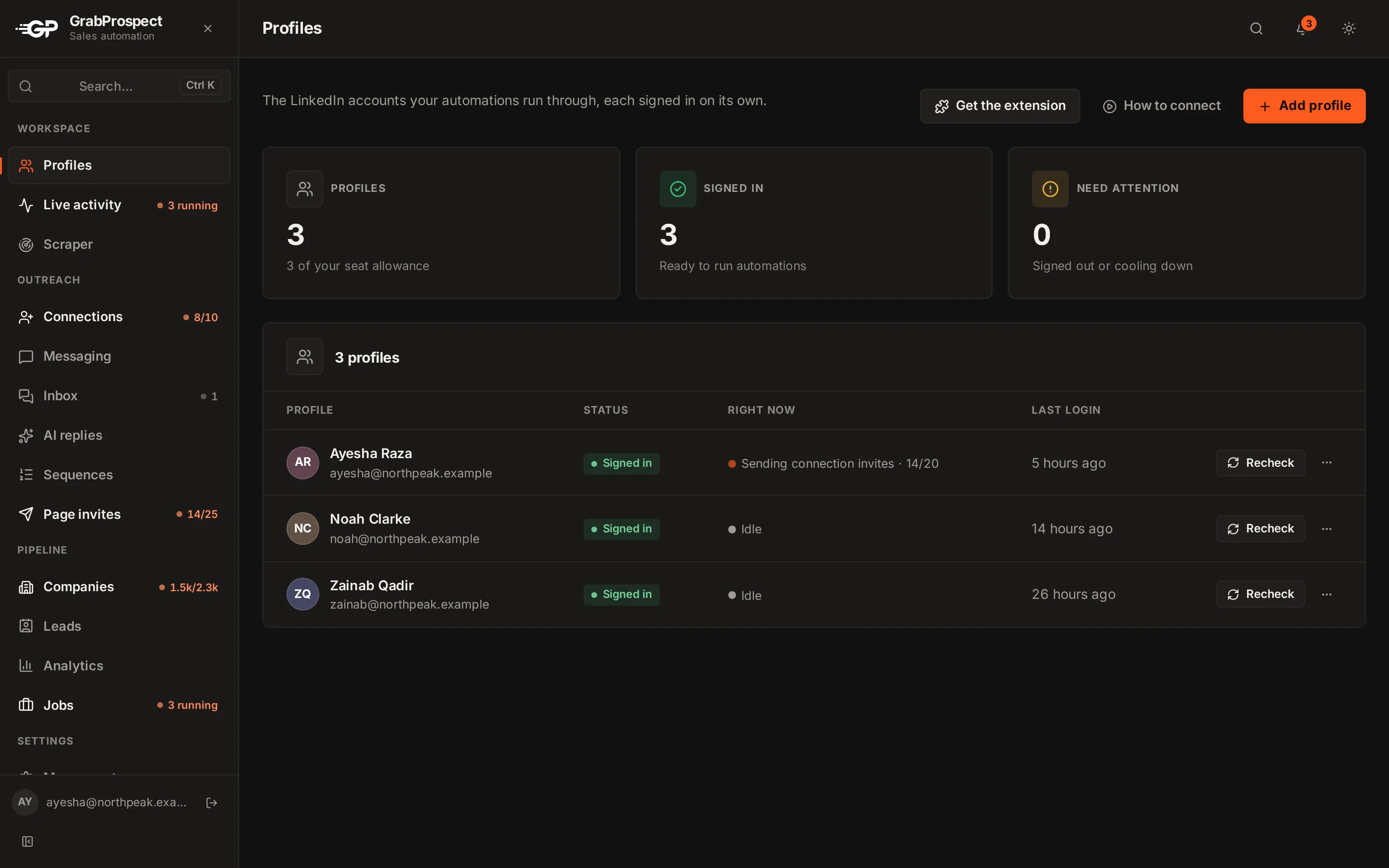Click Add profile button
1389x868 pixels.
pos(1304,106)
